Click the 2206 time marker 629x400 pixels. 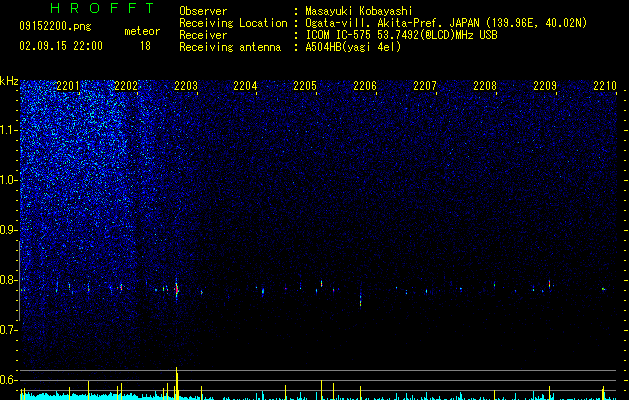pyautogui.click(x=365, y=86)
